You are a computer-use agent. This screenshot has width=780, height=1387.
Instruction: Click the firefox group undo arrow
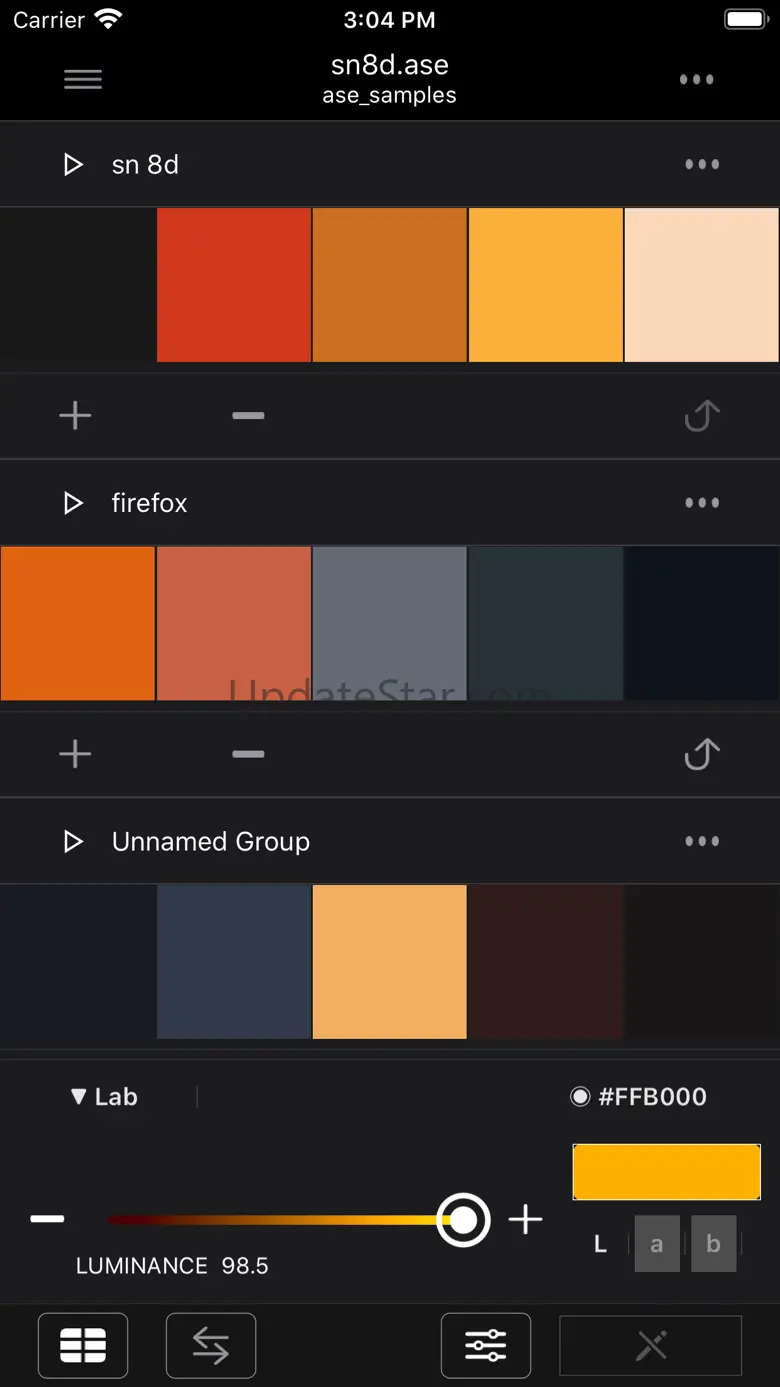pos(701,754)
